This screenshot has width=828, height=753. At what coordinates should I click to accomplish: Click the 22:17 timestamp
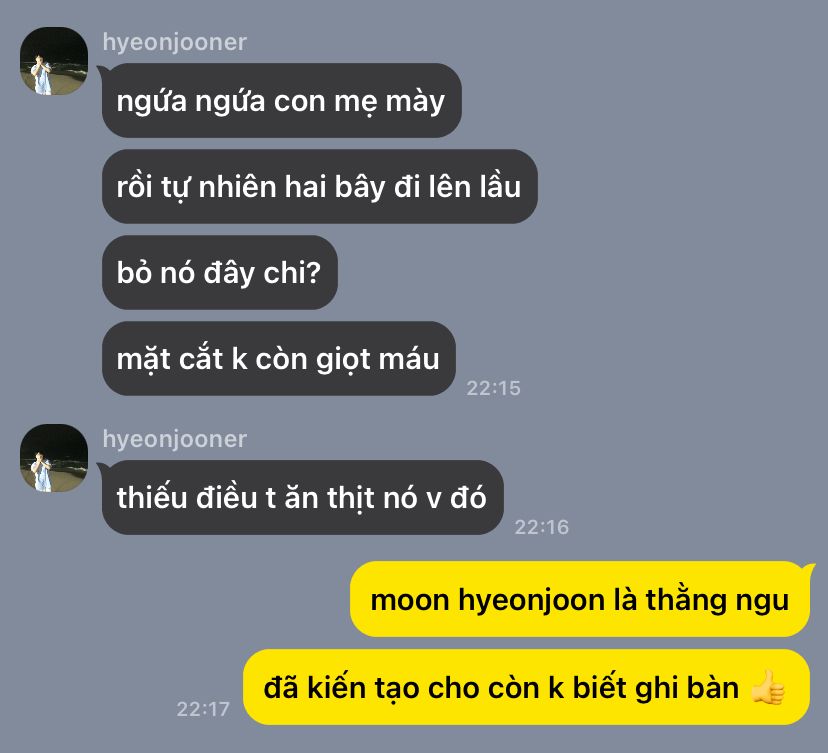point(203,709)
